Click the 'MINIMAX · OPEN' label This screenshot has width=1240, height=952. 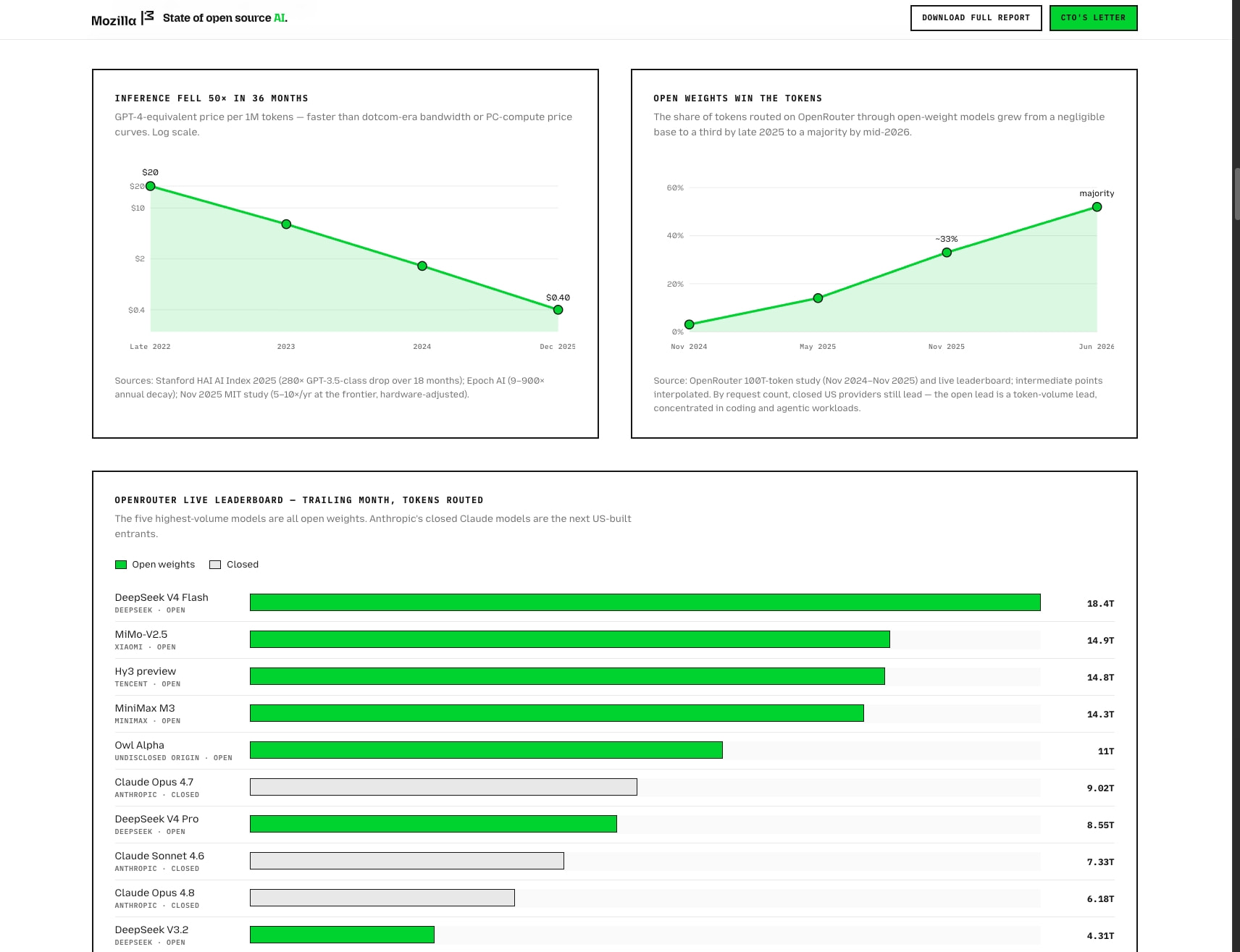(148, 721)
